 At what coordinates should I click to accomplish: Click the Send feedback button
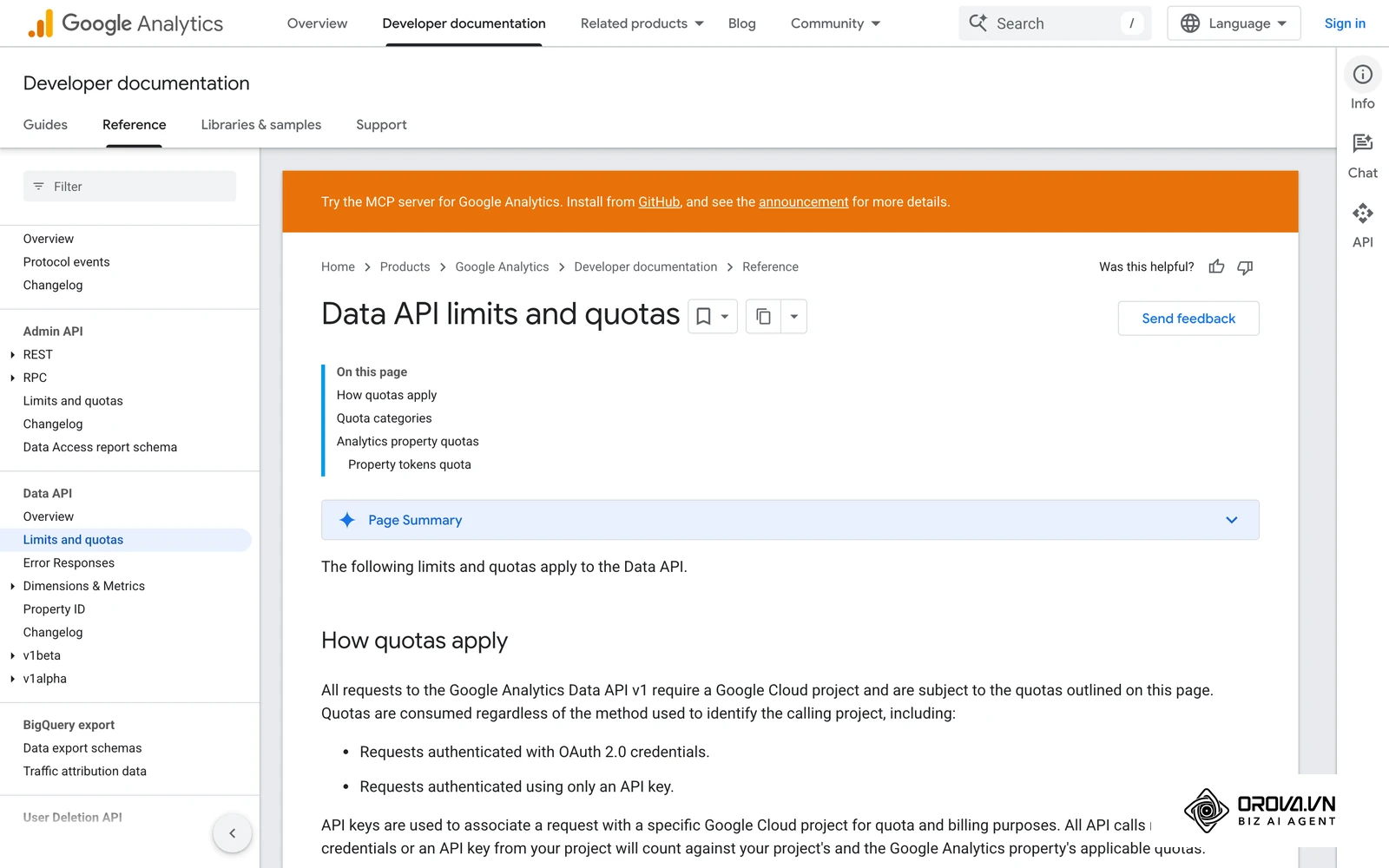[1188, 319]
